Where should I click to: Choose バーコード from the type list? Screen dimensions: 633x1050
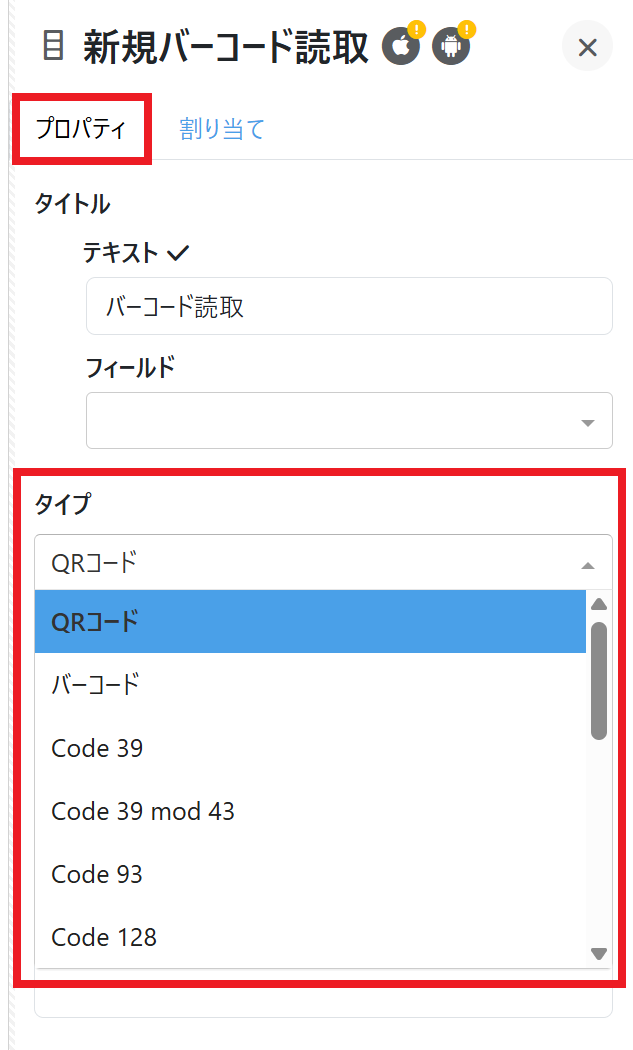pos(310,685)
